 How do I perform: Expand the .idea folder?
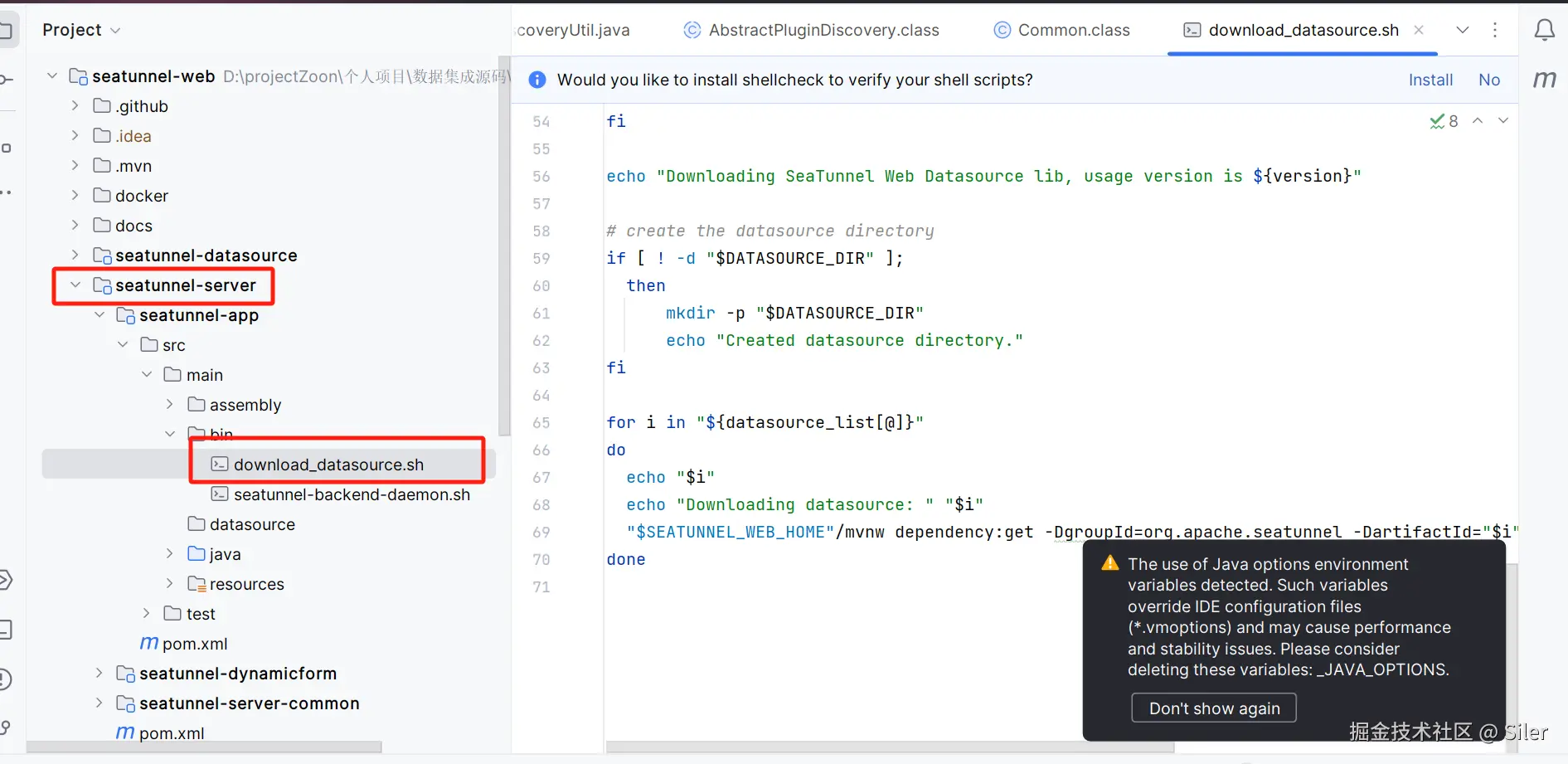[x=75, y=136]
